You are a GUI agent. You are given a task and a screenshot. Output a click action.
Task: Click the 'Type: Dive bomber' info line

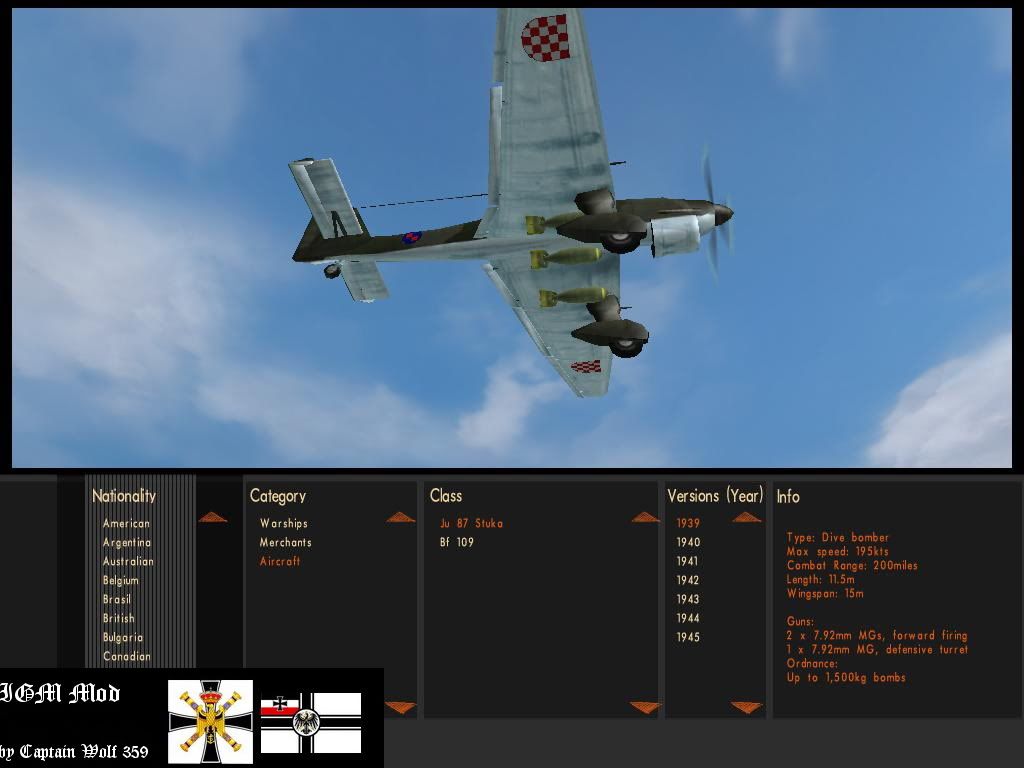coord(837,537)
